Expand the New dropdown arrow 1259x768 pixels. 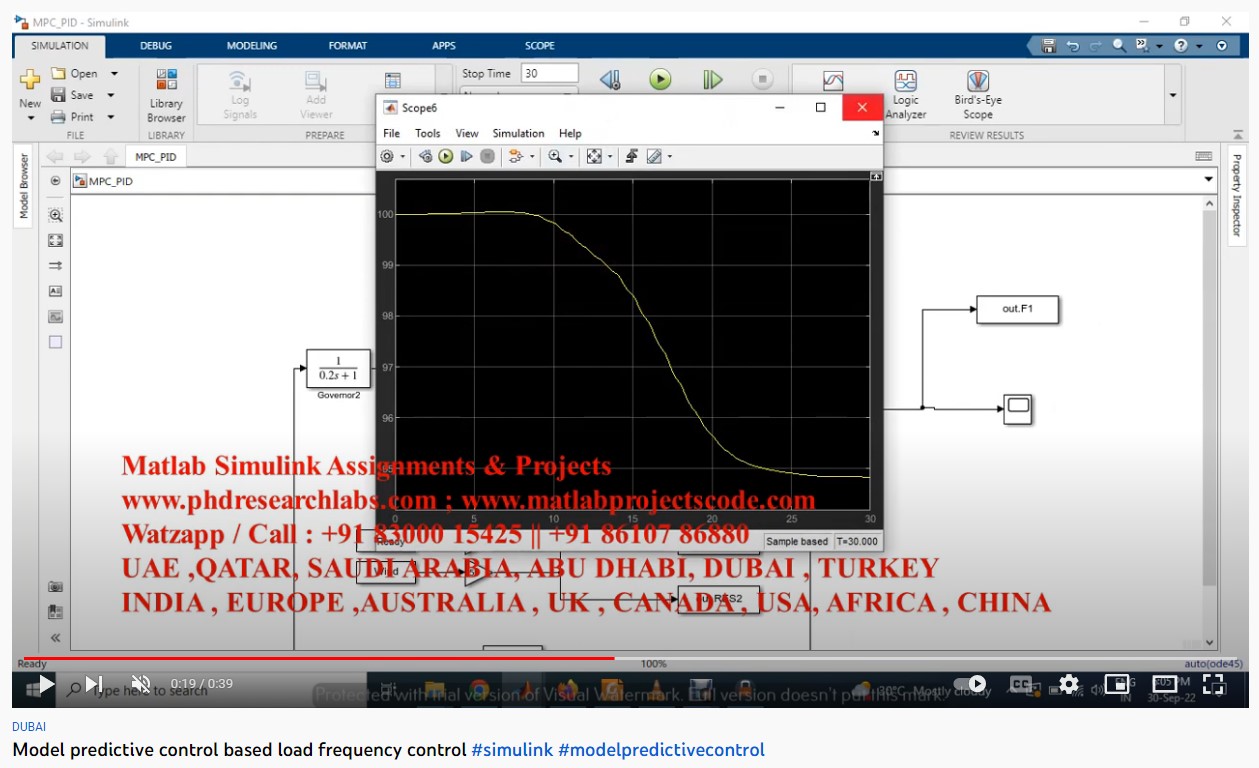coord(30,118)
